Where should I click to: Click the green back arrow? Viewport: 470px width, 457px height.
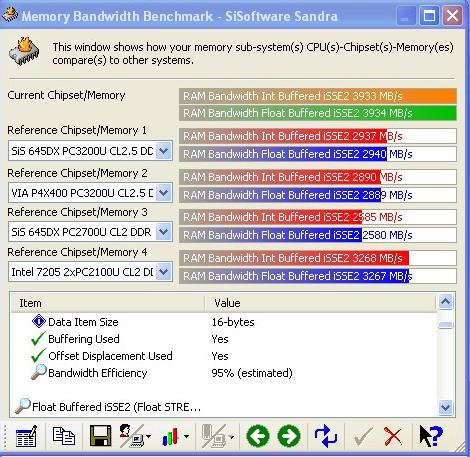point(258,436)
